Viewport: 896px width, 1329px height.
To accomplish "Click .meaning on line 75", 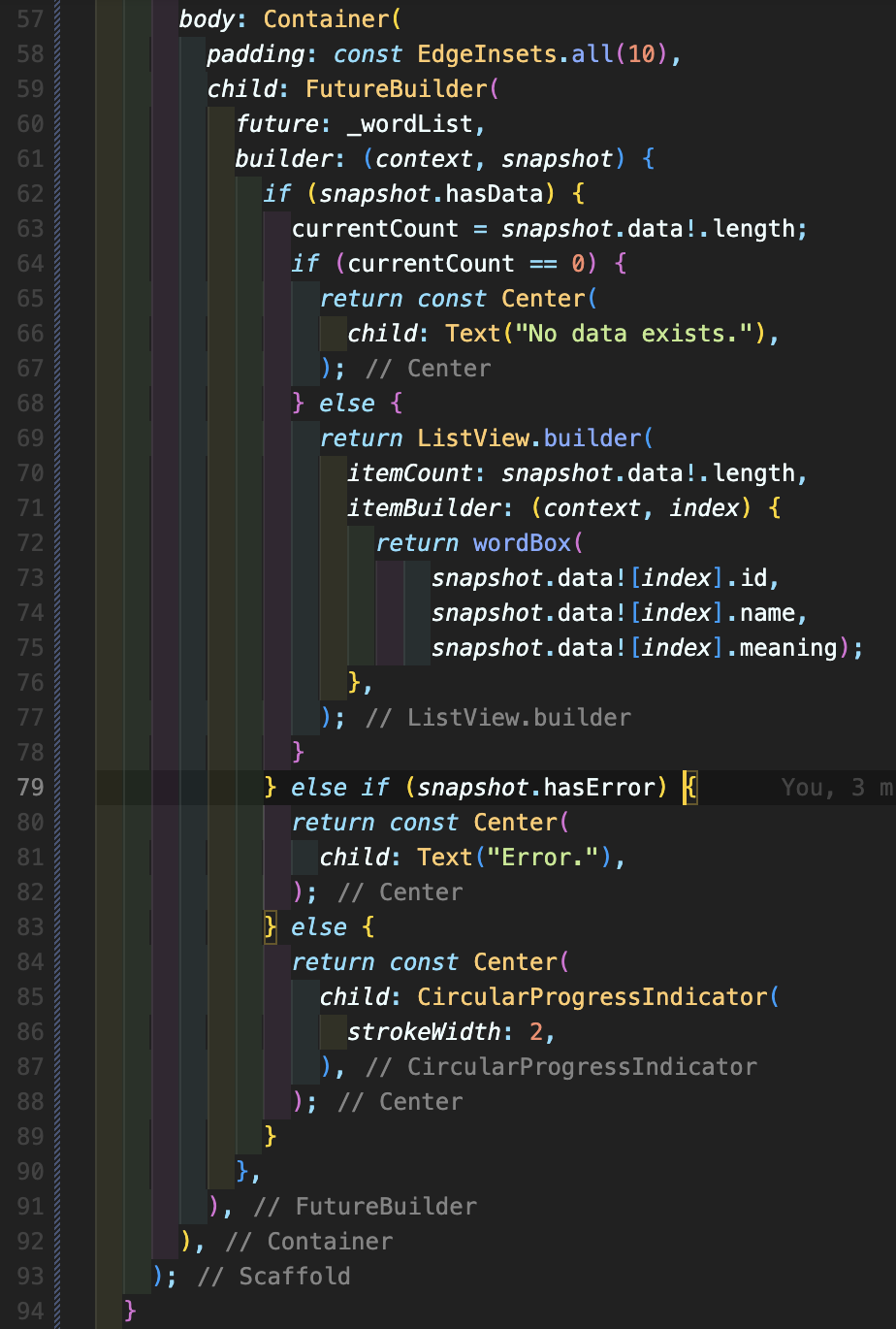I will click(782, 647).
